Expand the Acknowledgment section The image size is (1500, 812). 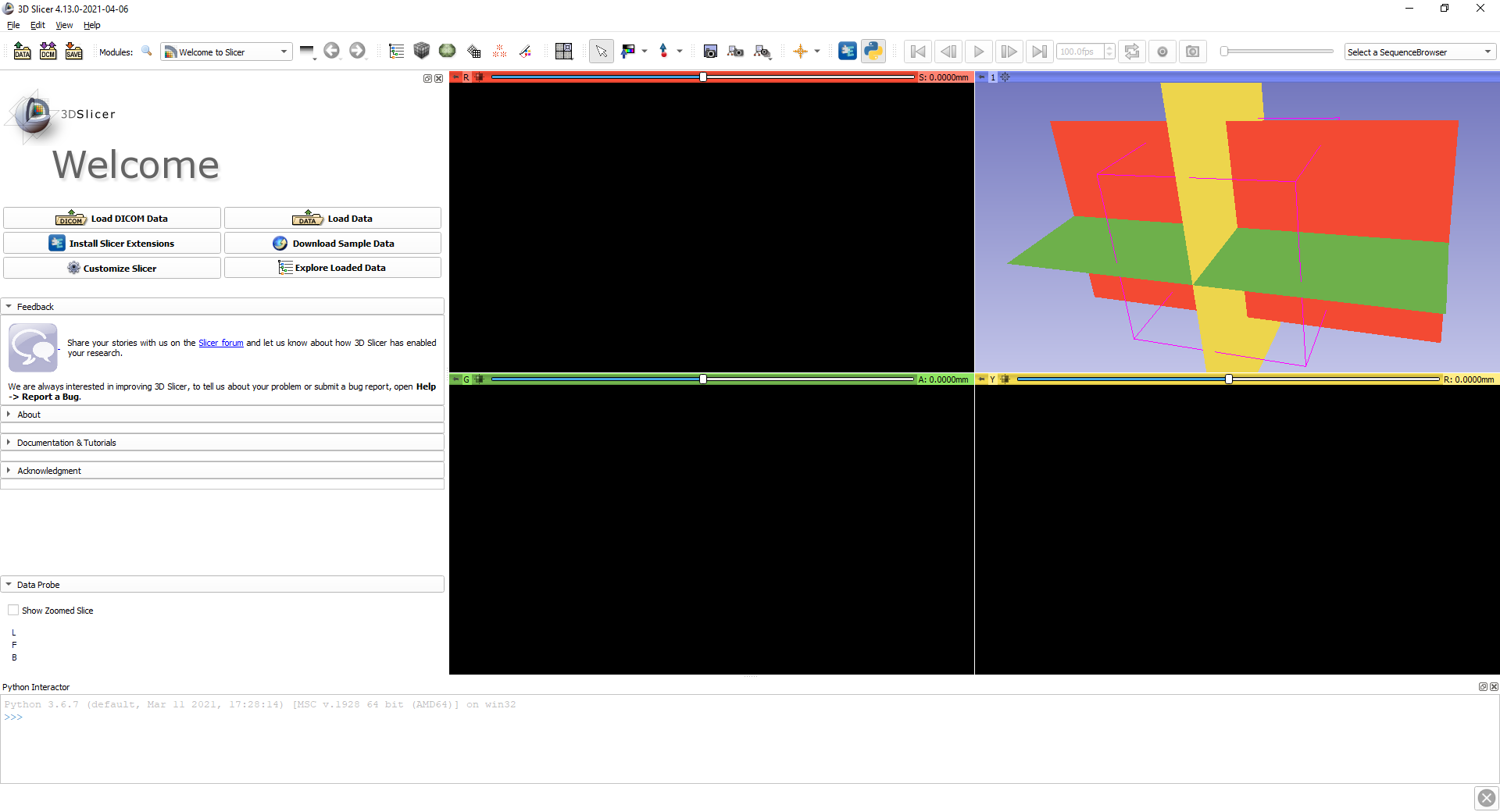(223, 471)
